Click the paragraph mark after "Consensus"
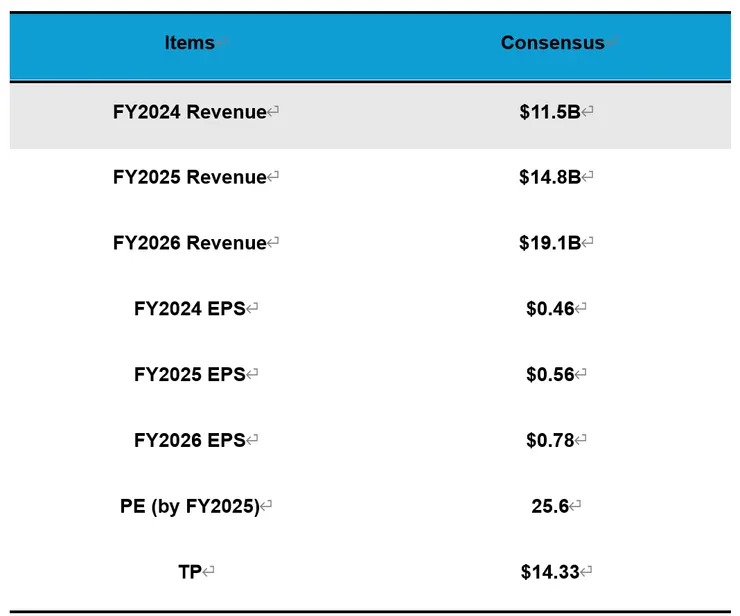The width and height of the screenshot is (740, 616). [612, 43]
